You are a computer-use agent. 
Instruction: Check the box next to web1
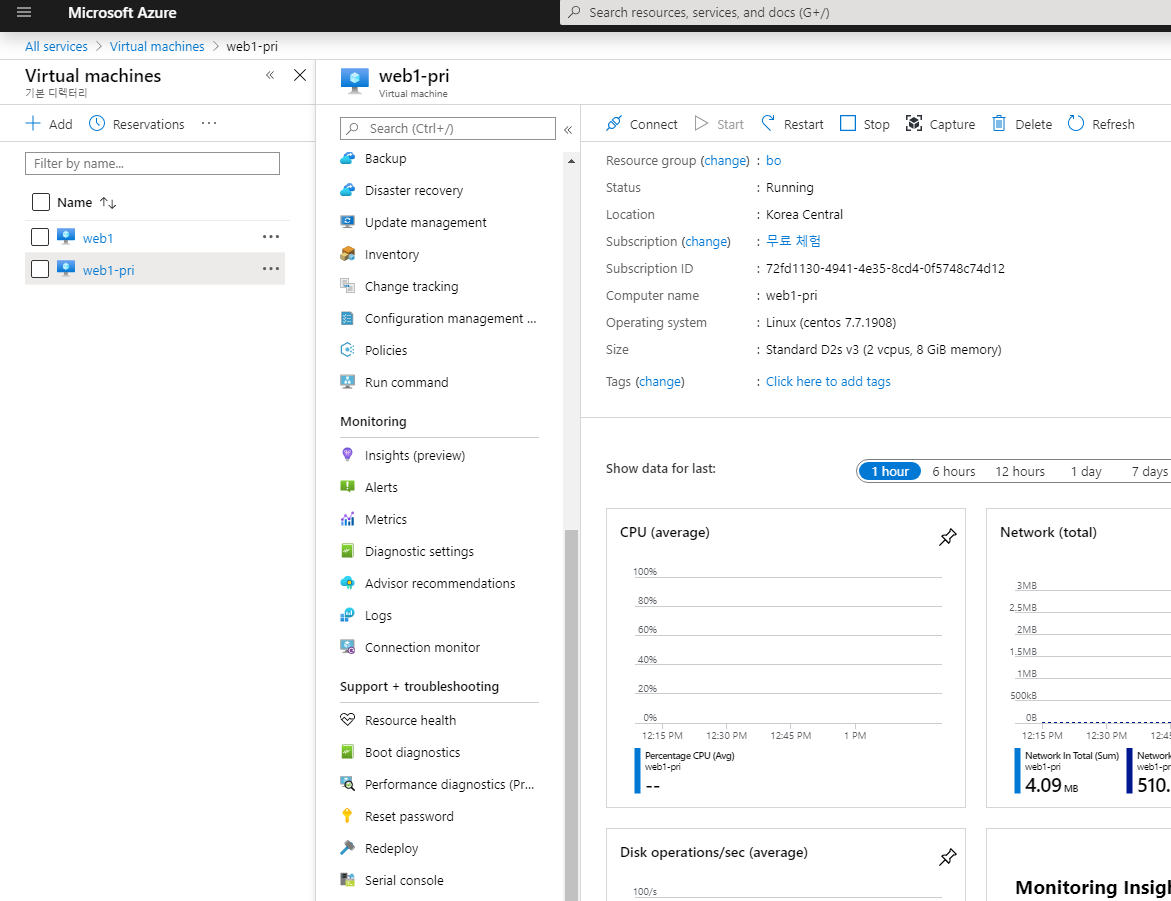tap(40, 238)
